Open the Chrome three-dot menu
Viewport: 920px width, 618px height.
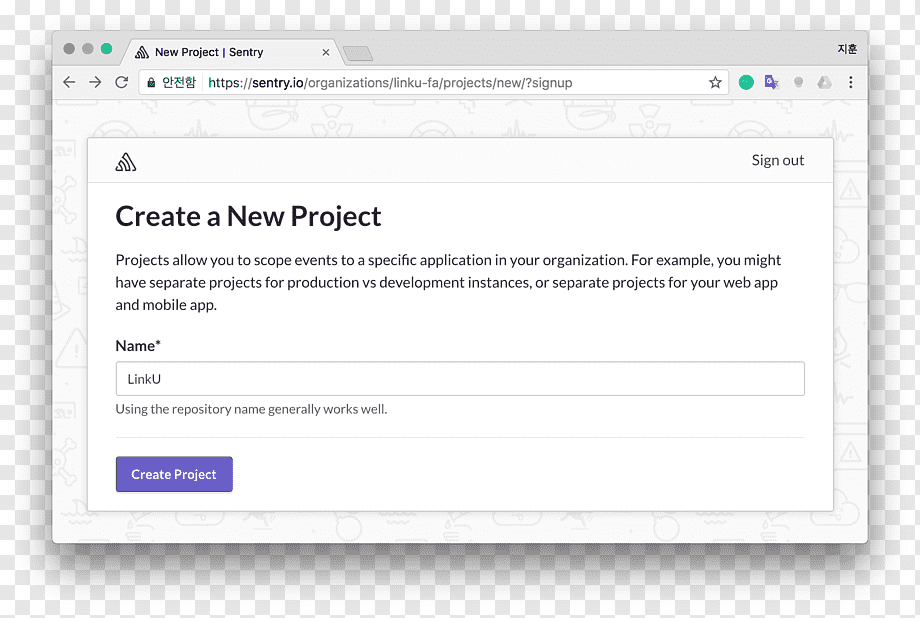pyautogui.click(x=850, y=82)
